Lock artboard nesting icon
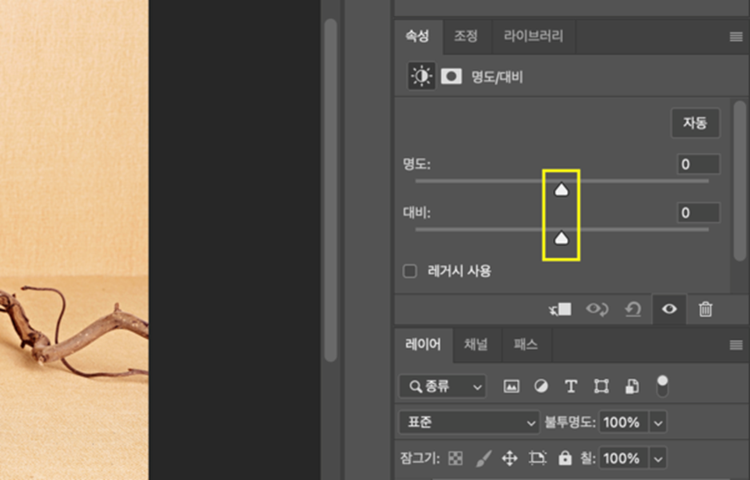 pyautogui.click(x=537, y=458)
